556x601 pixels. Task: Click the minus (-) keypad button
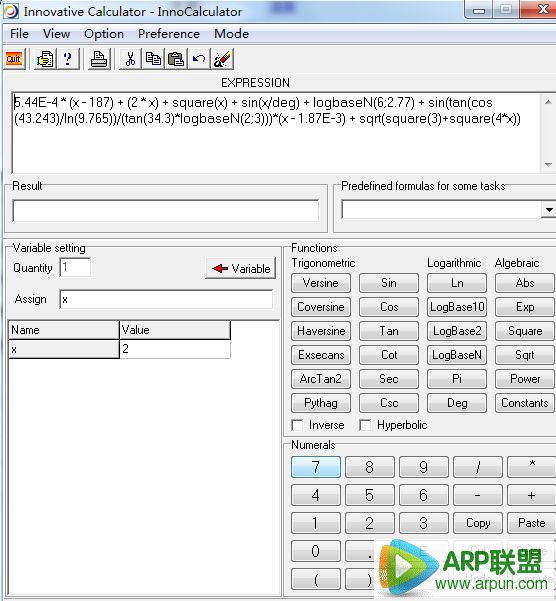pos(477,495)
